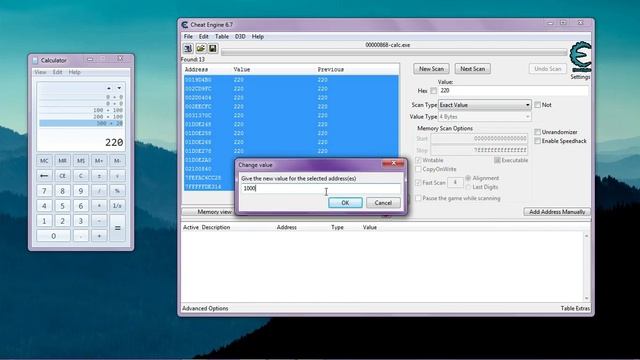
Task: Click the new value input field
Action: [321, 188]
